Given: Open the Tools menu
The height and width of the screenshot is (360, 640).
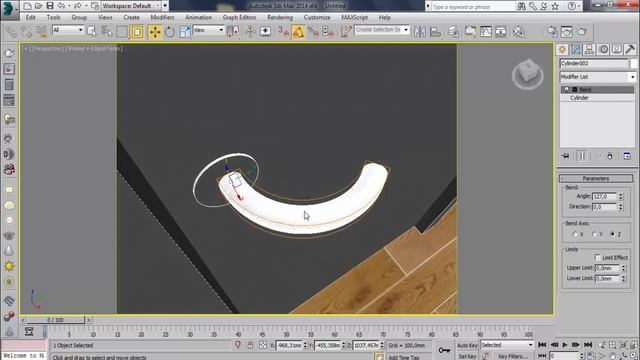Looking at the screenshot, I should (x=53, y=18).
